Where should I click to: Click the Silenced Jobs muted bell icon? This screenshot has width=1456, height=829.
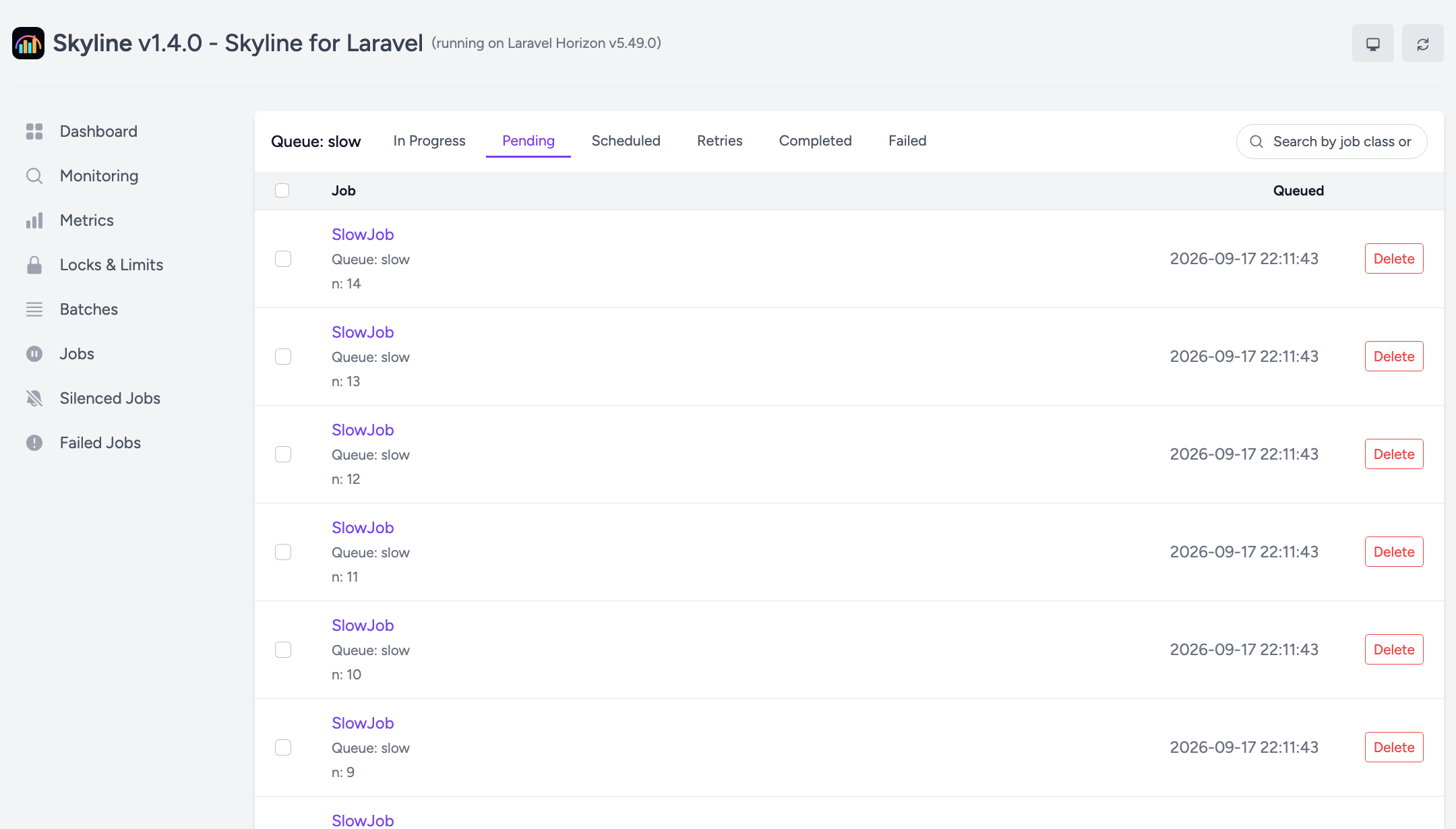click(34, 398)
